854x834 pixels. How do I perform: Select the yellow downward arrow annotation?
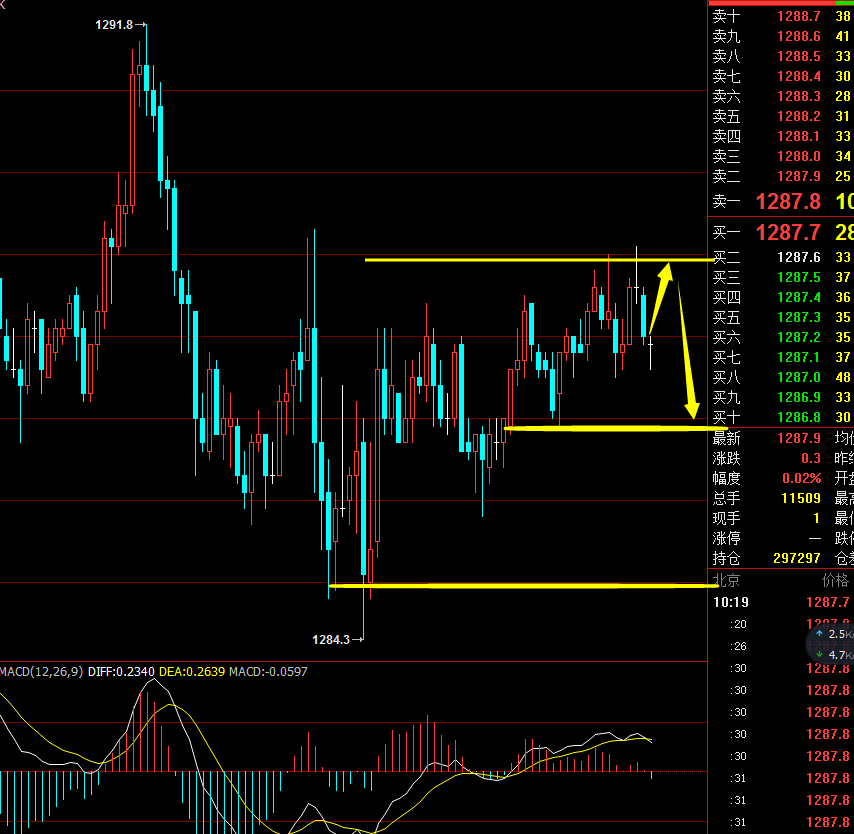click(x=686, y=350)
